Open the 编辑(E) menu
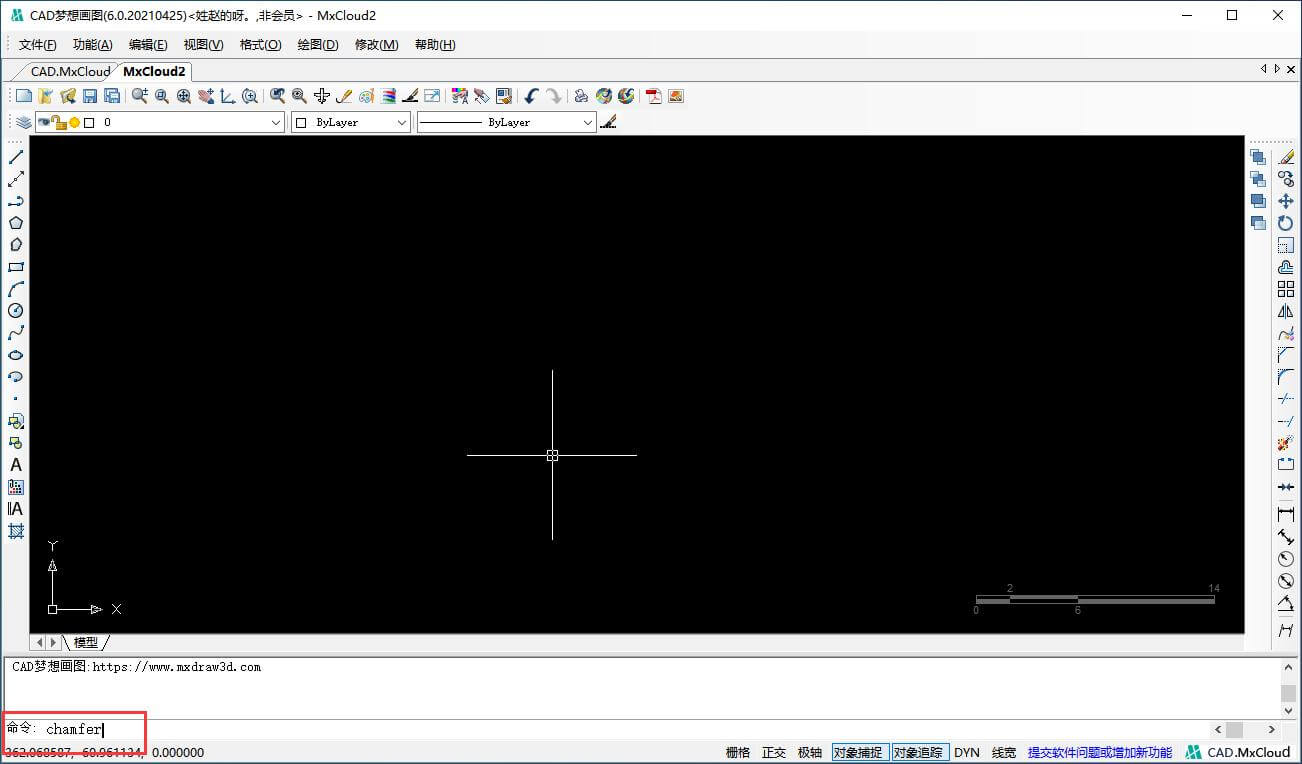The image size is (1302, 764). [x=148, y=45]
